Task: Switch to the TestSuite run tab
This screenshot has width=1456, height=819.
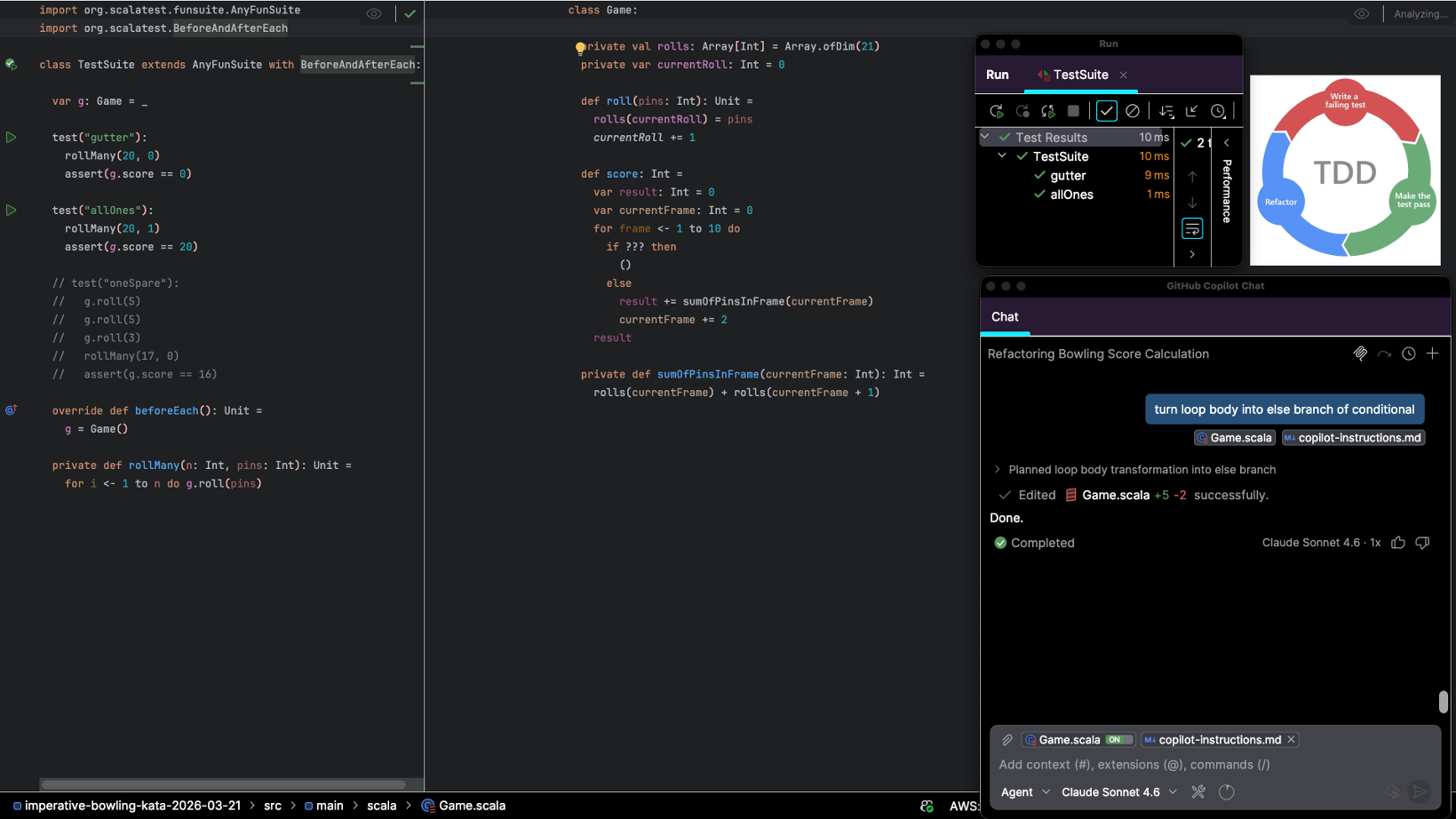Action: coord(1079,75)
